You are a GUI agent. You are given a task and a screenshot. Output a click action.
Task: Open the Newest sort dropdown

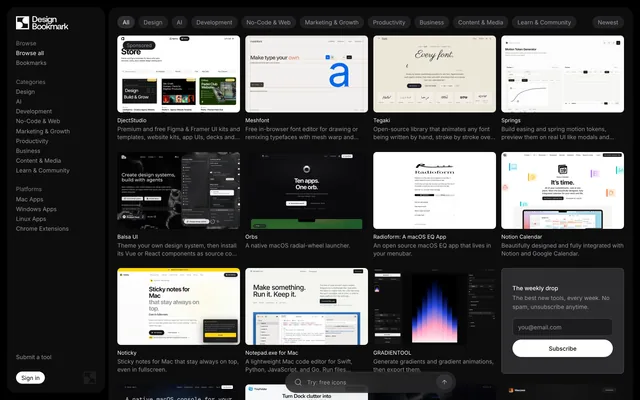tap(608, 22)
